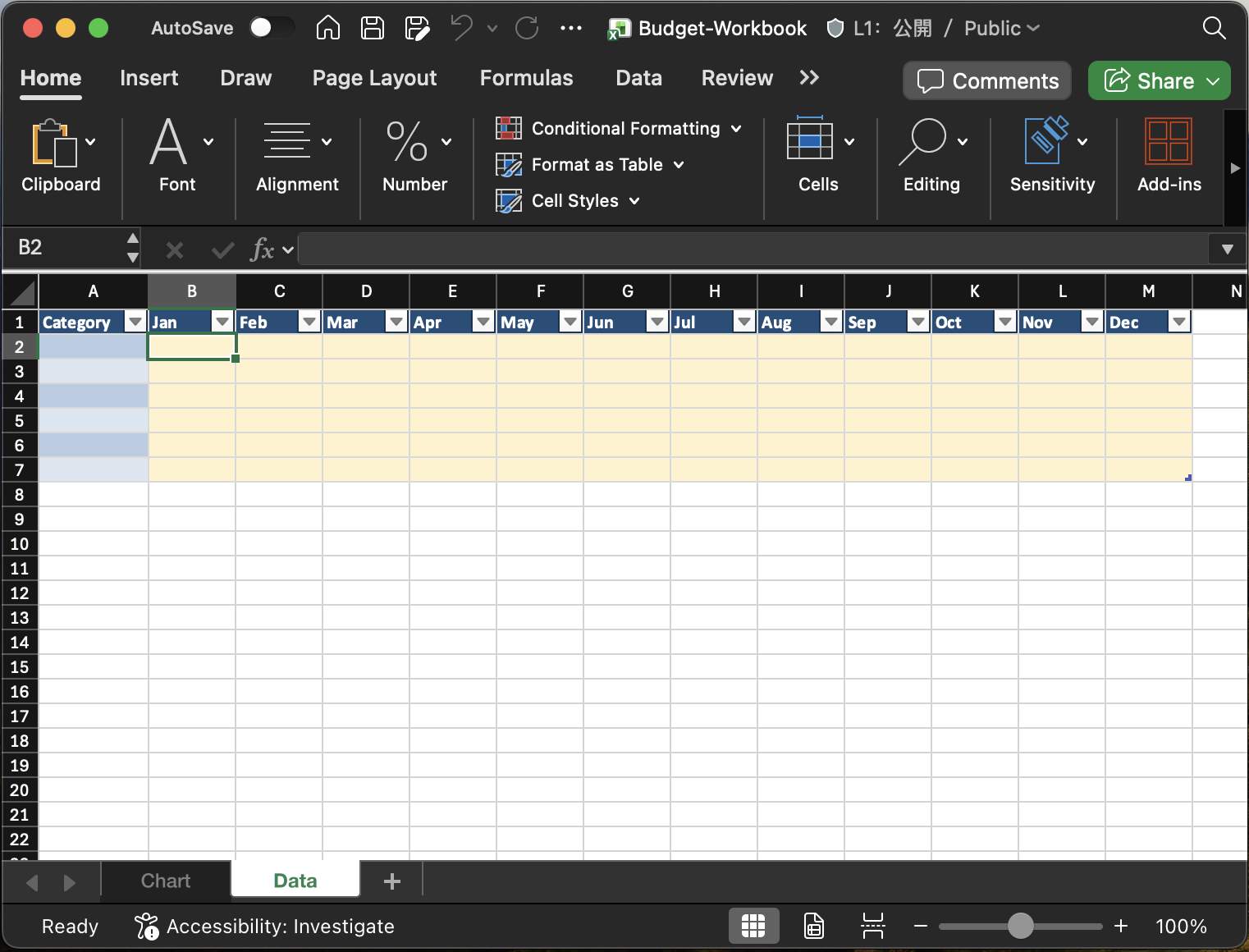This screenshot has width=1249, height=952.
Task: Open the Comments pane
Action: point(987,80)
